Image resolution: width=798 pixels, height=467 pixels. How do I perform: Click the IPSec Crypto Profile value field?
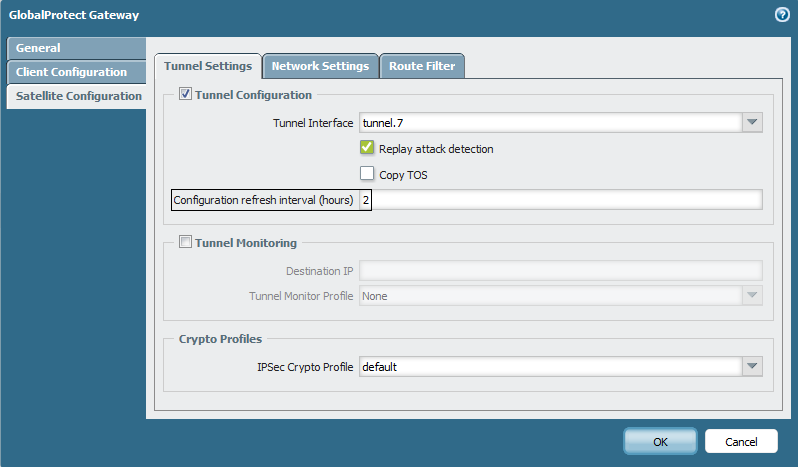click(x=549, y=367)
